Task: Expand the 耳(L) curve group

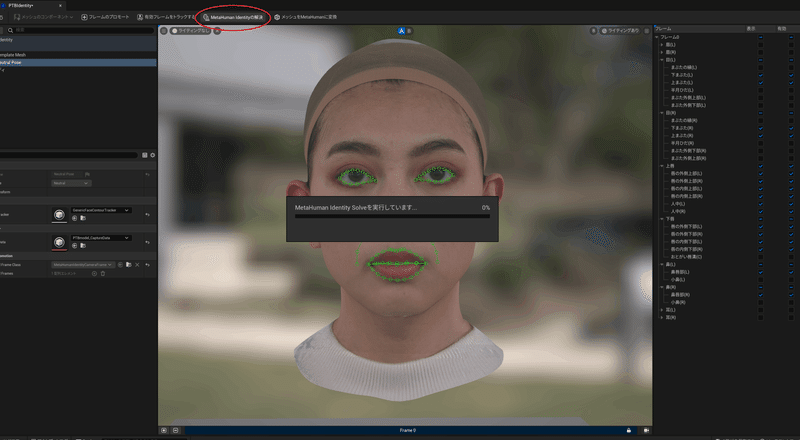Action: point(662,310)
